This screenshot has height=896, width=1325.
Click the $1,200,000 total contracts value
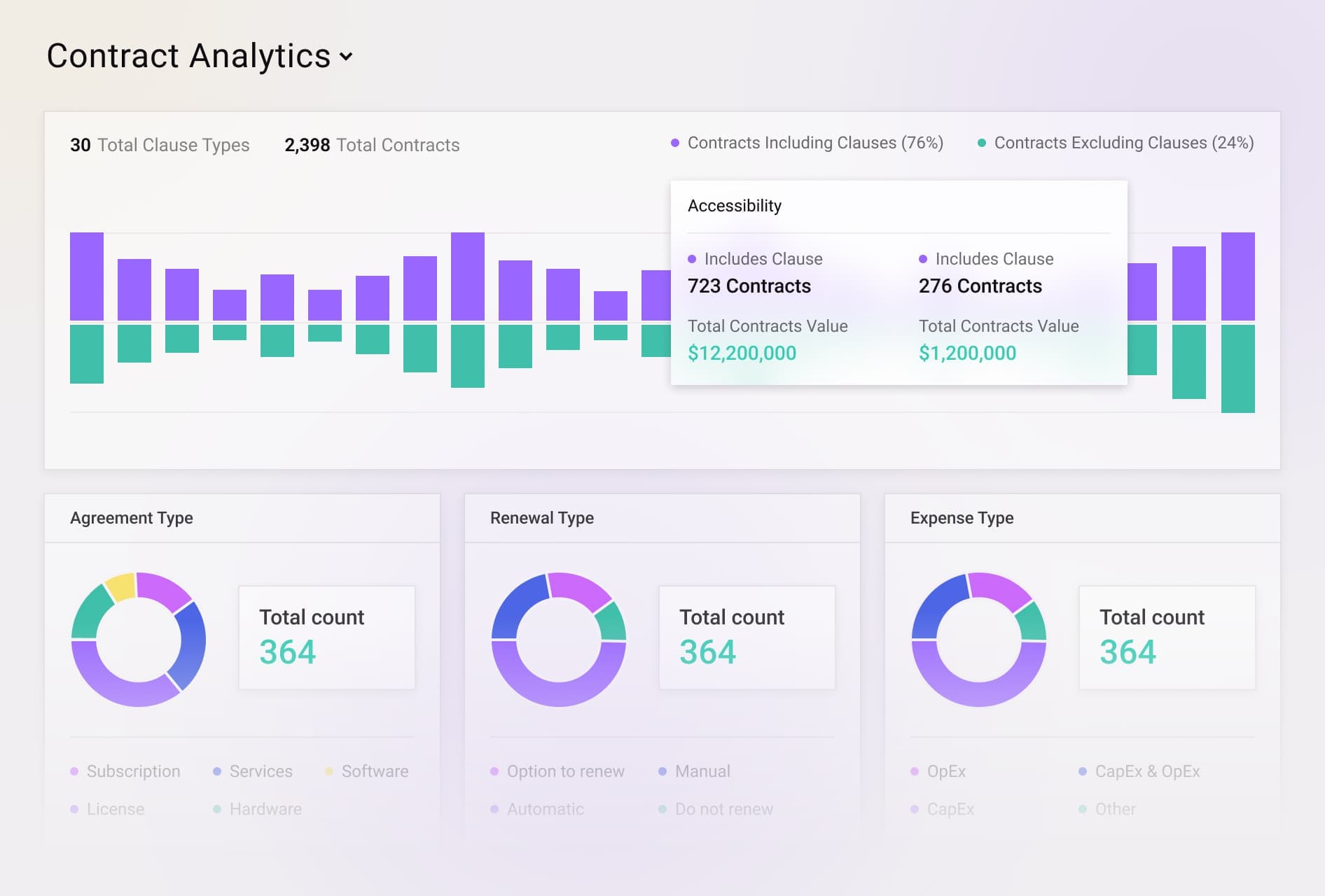(x=968, y=353)
